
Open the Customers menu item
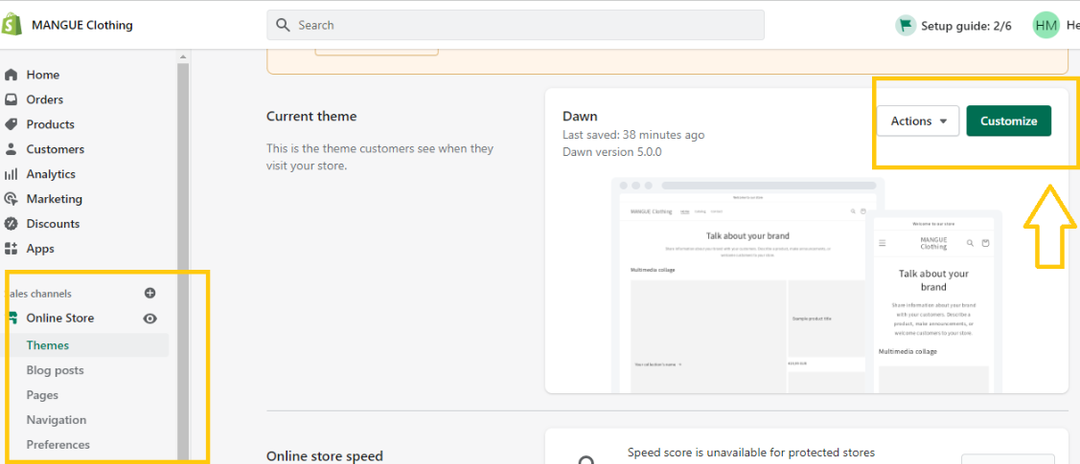tap(55, 149)
